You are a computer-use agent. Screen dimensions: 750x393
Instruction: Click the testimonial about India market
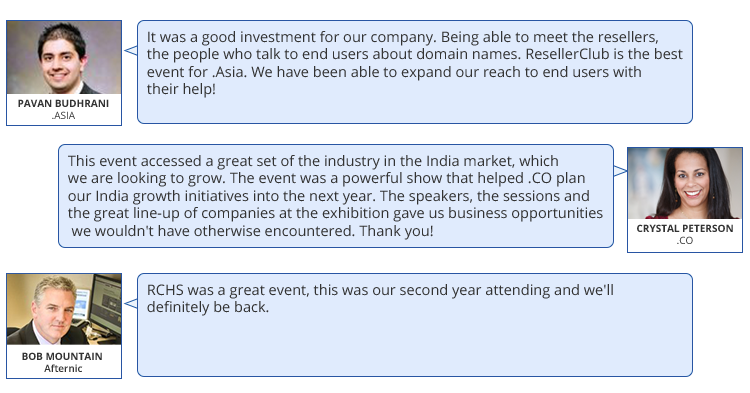[x=336, y=196]
